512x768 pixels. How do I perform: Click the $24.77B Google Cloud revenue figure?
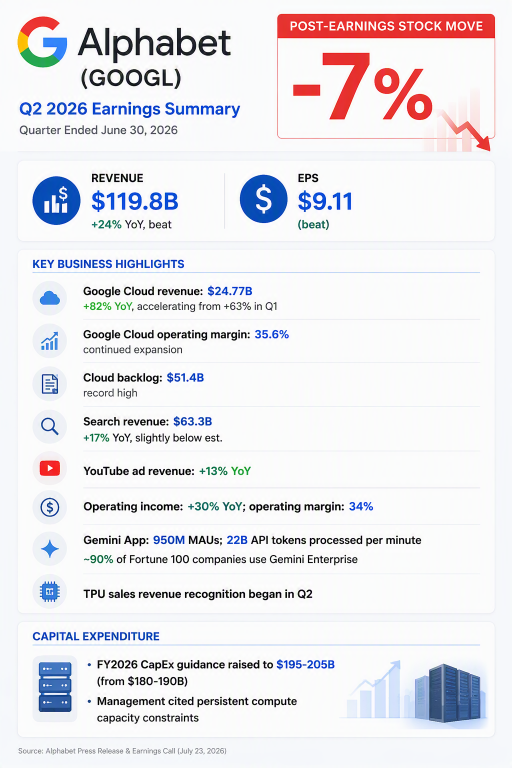(230, 291)
